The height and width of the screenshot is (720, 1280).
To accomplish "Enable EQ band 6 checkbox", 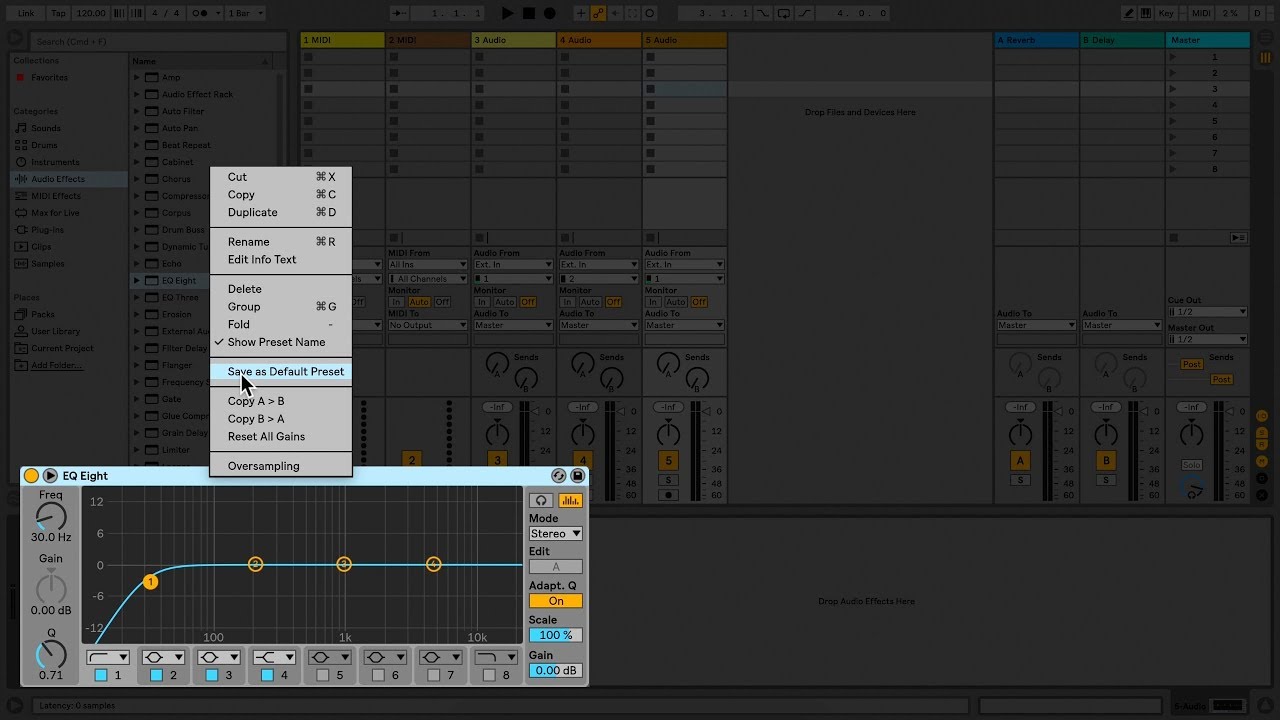I will [x=378, y=675].
